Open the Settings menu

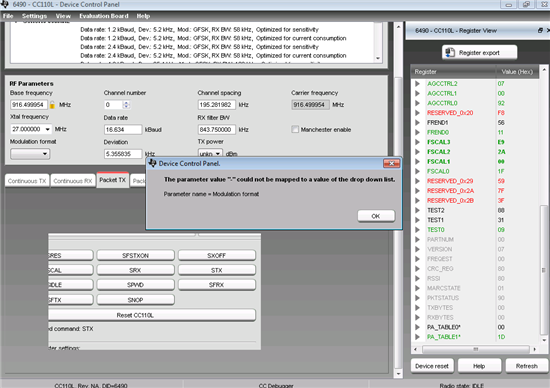coord(34,16)
